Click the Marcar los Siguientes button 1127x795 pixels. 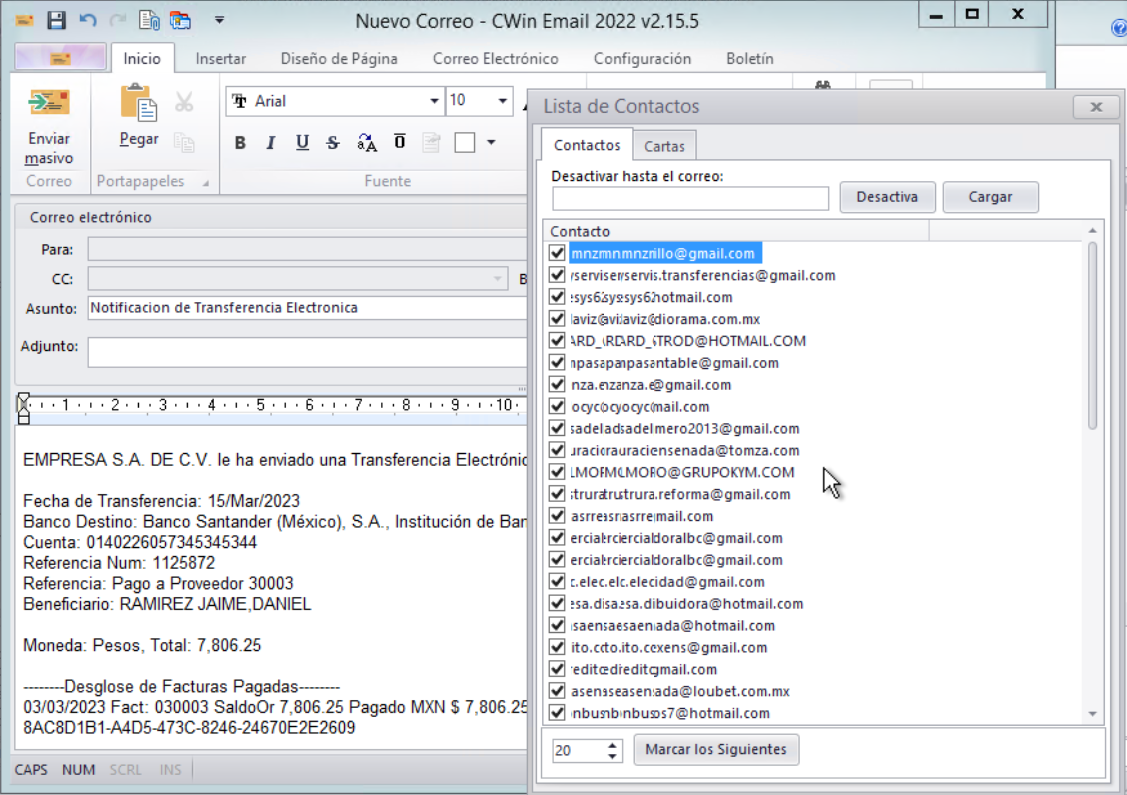pyautogui.click(x=716, y=750)
